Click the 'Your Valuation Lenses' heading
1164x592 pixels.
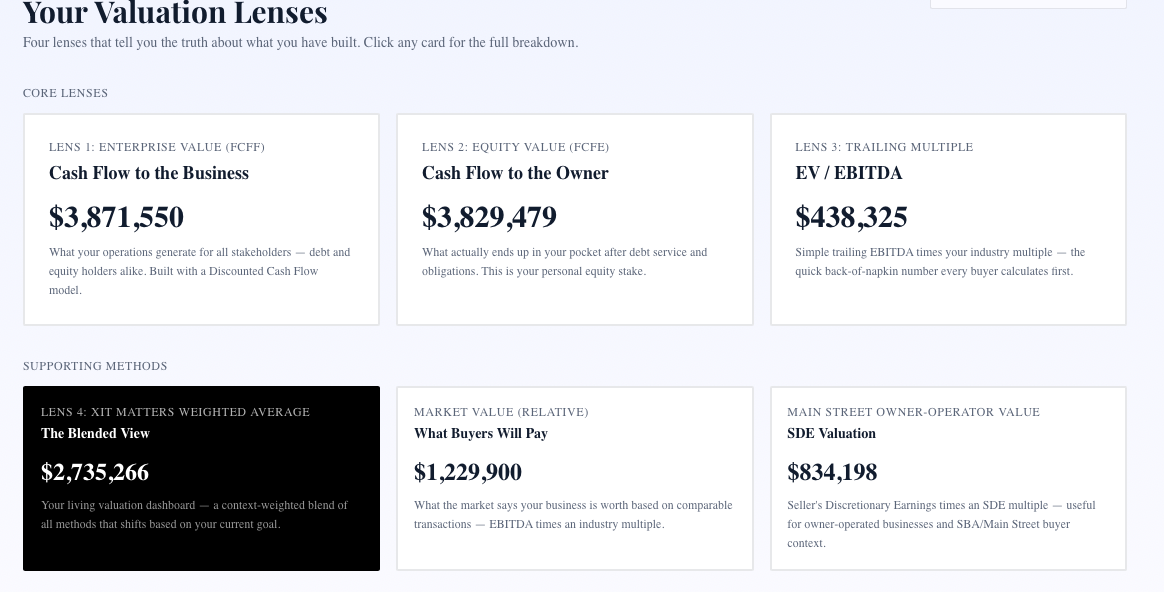pyautogui.click(x=175, y=13)
